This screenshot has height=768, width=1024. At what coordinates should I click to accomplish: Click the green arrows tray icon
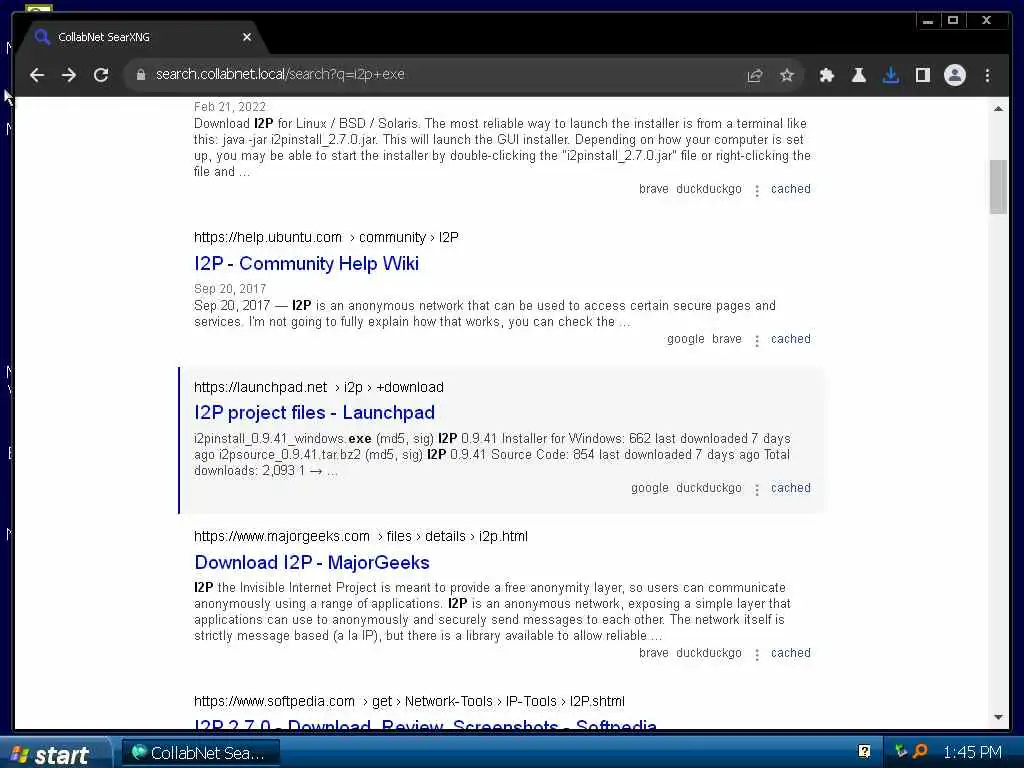901,752
